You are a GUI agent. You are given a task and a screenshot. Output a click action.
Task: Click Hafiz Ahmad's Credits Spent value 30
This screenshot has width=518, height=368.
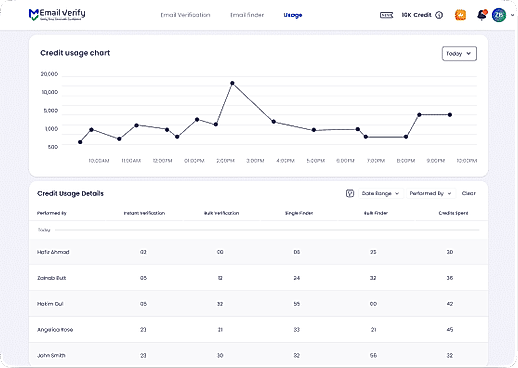click(x=450, y=252)
